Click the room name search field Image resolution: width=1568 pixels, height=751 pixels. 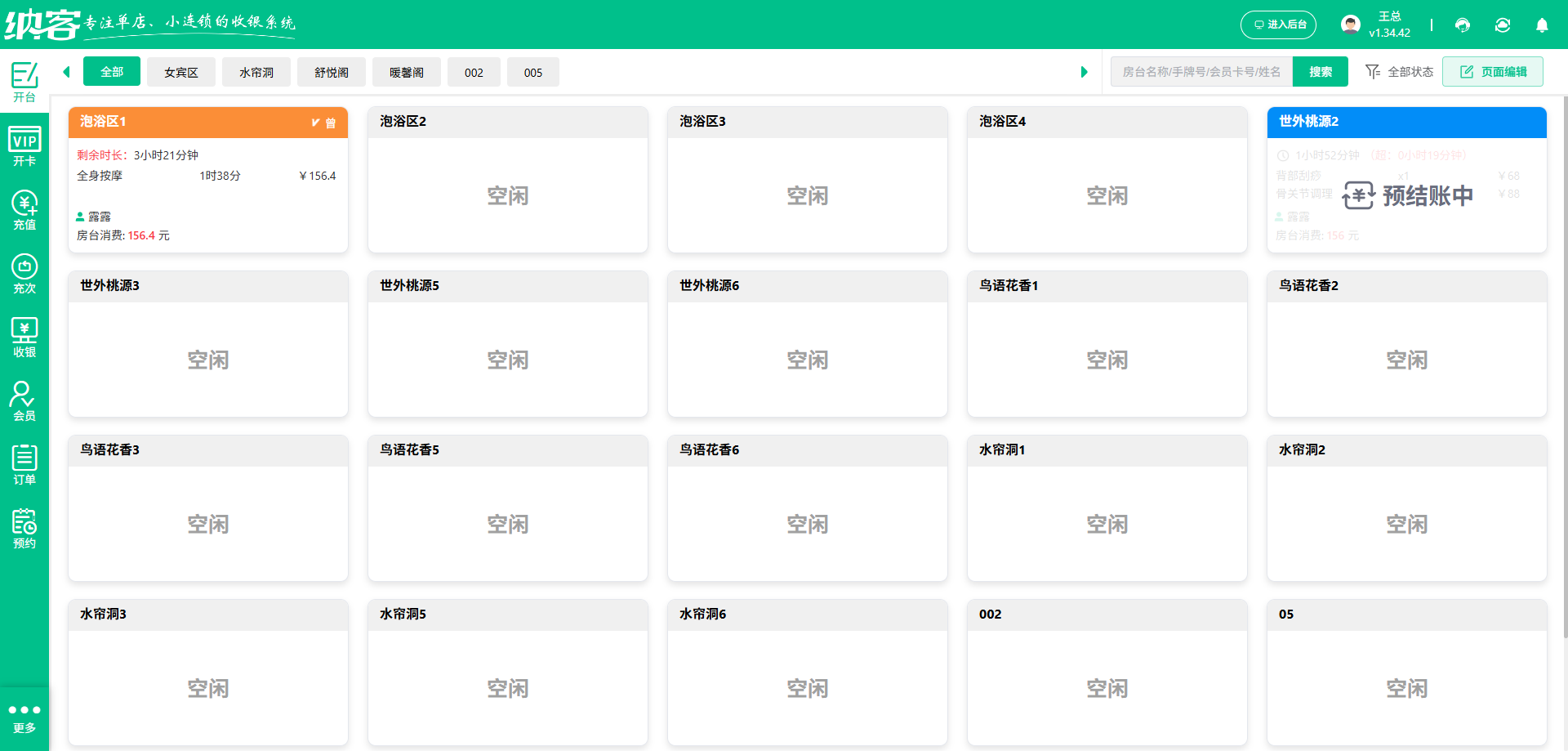pos(1201,72)
